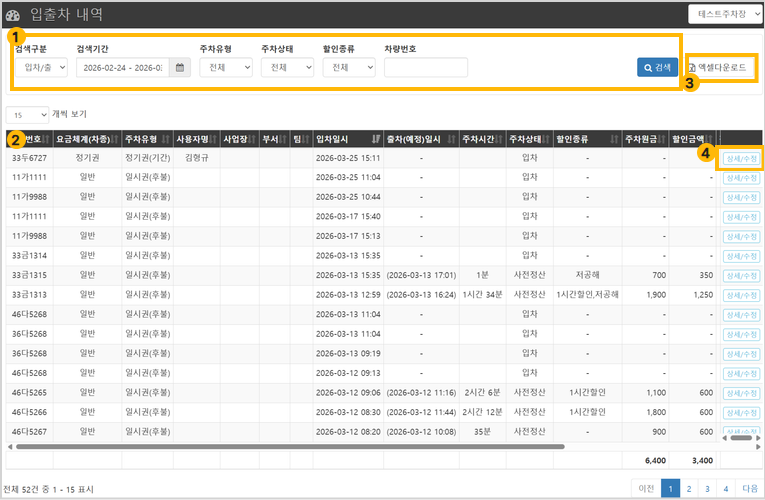Screen dimensions: 765x500
Task: Change the 15 개씩 보기 page size
Action: click(x=27, y=115)
